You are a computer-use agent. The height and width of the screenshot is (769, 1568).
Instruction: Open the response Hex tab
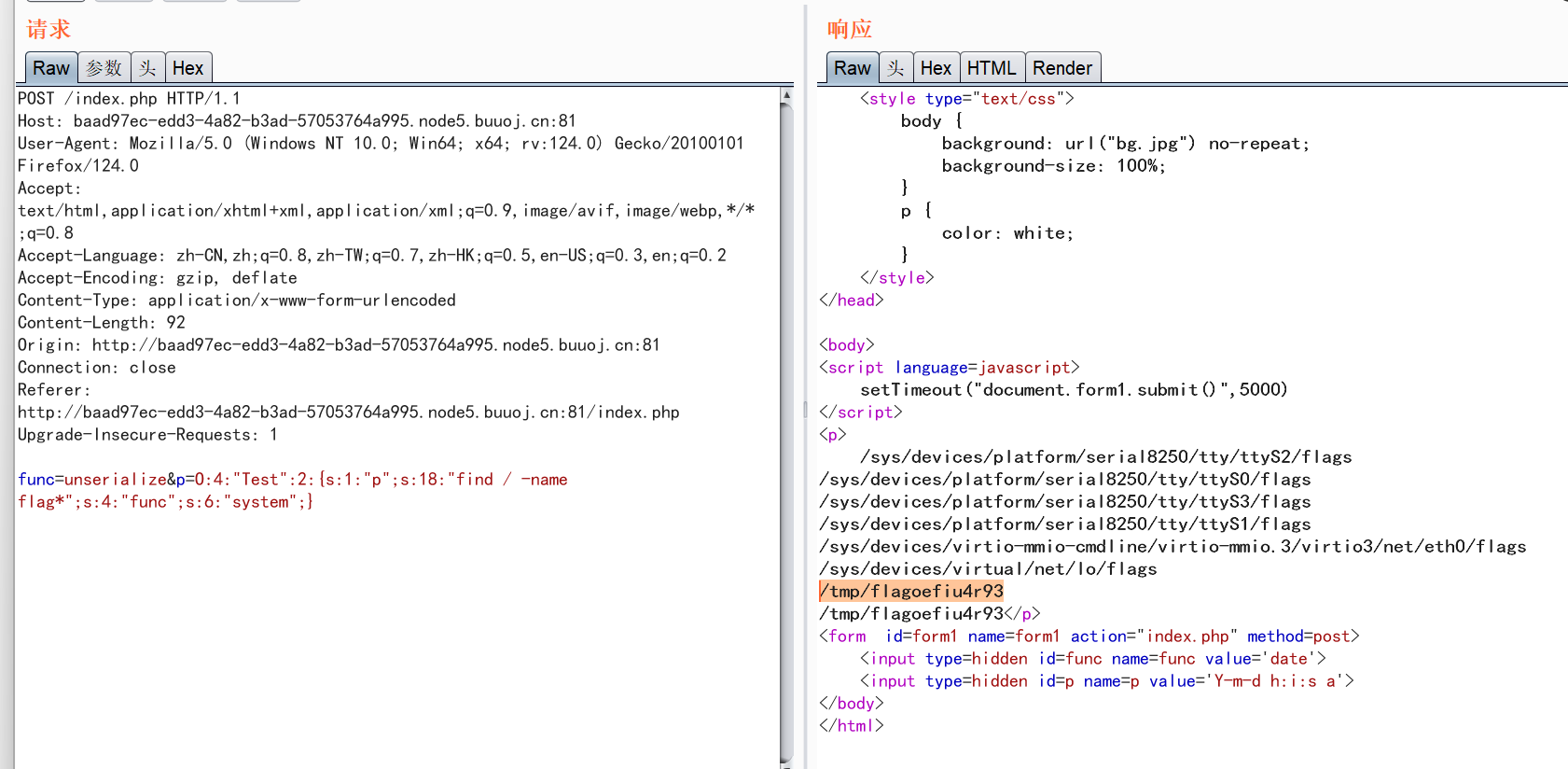tap(936, 68)
